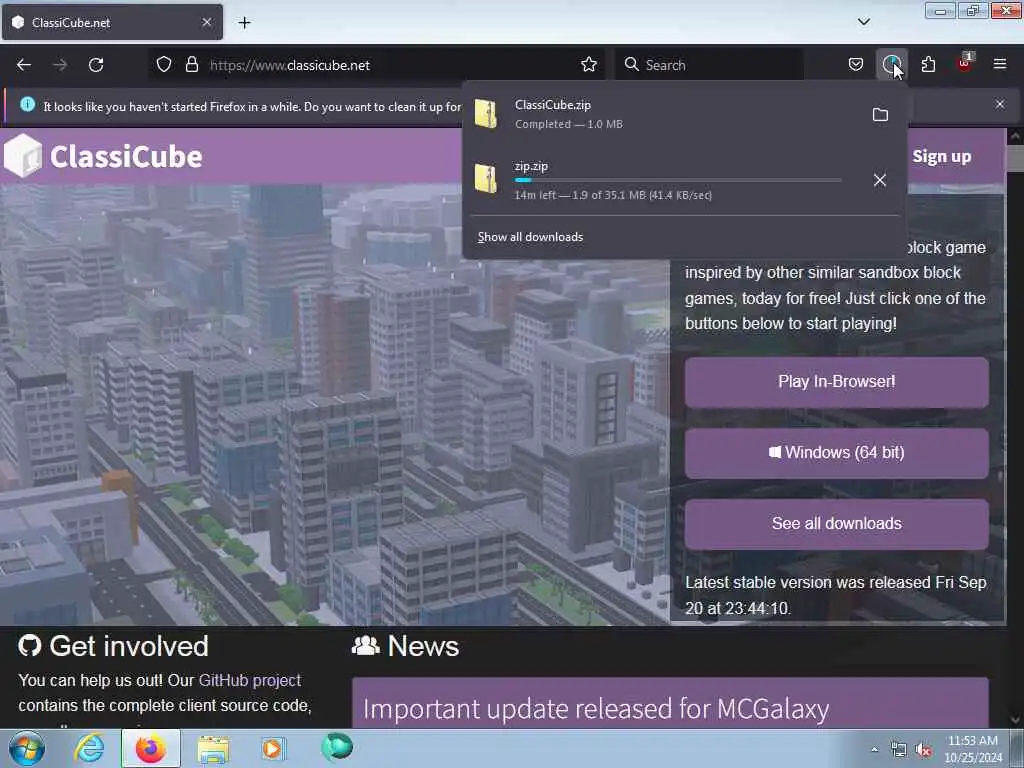Cancel the zip.zip download
This screenshot has width=1024, height=768.
tap(880, 180)
